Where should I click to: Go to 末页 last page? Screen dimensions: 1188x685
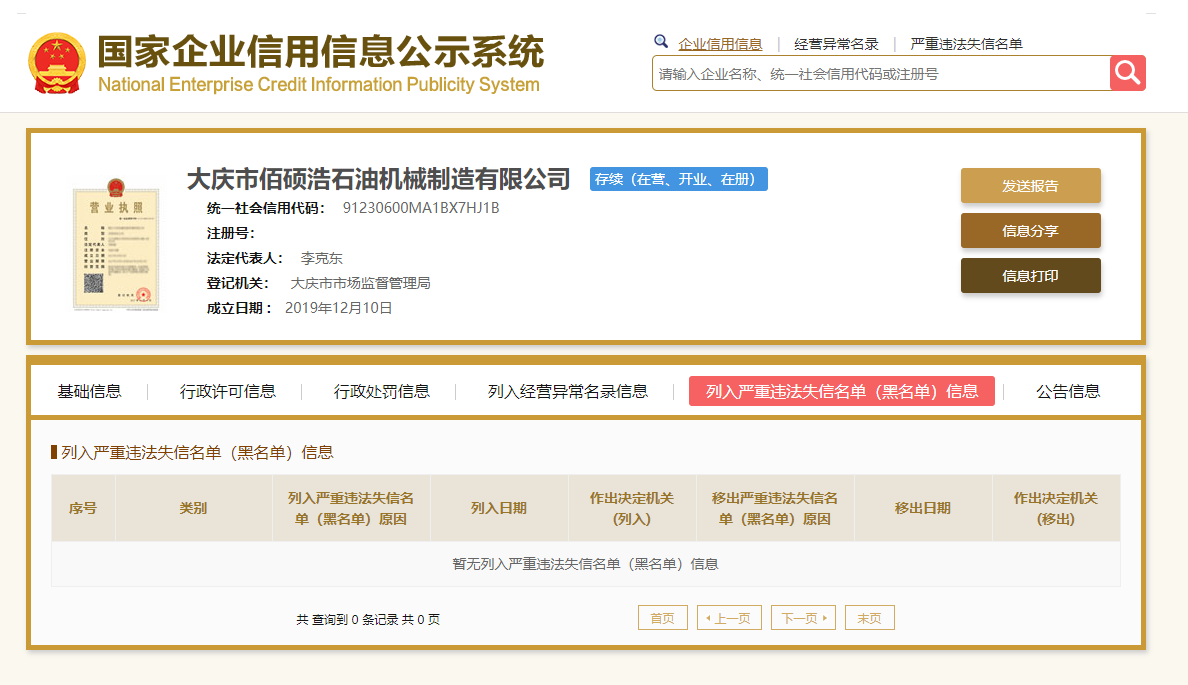tap(870, 618)
